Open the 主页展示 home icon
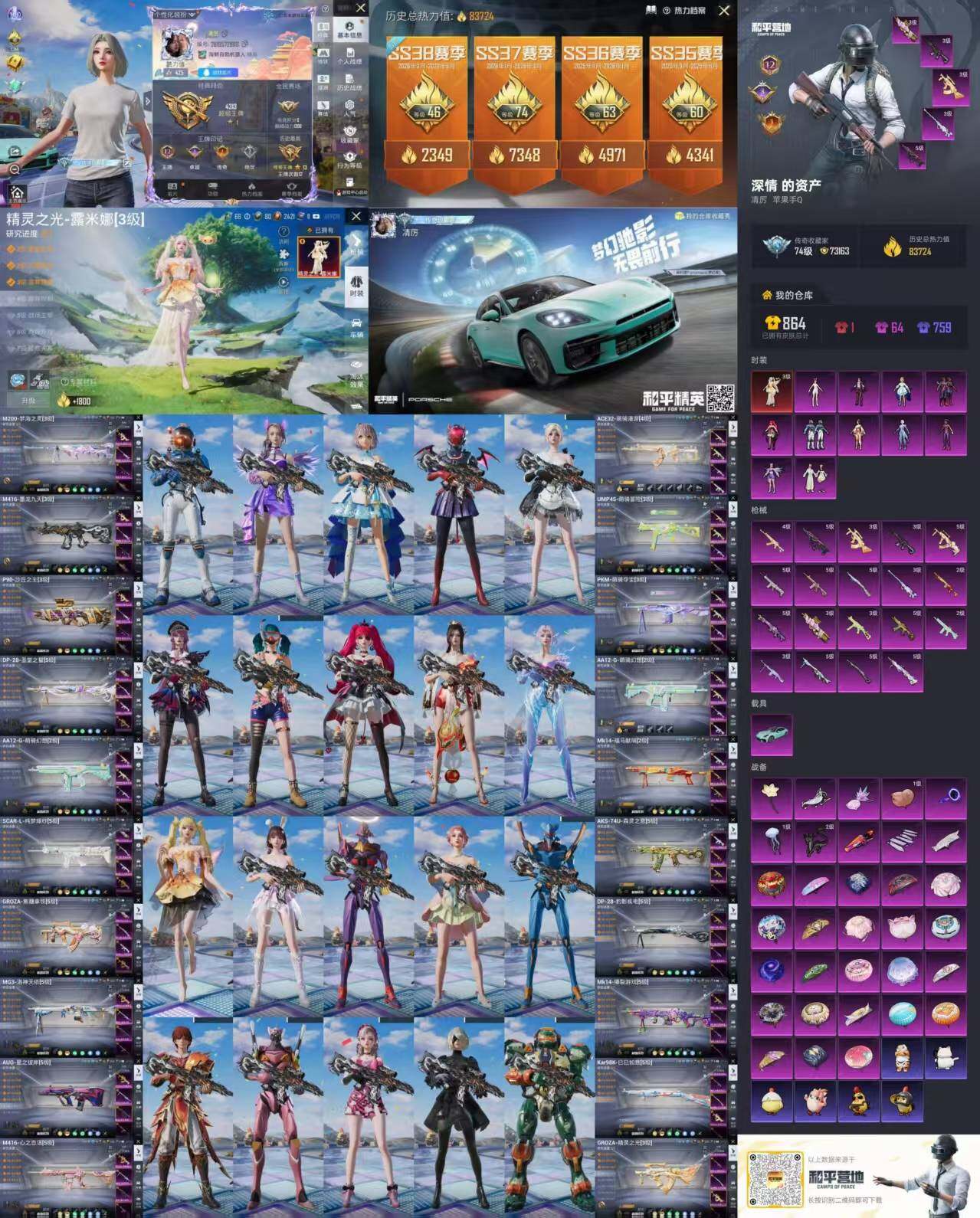Screen dimensions: 980x1218 pyautogui.click(x=16, y=193)
